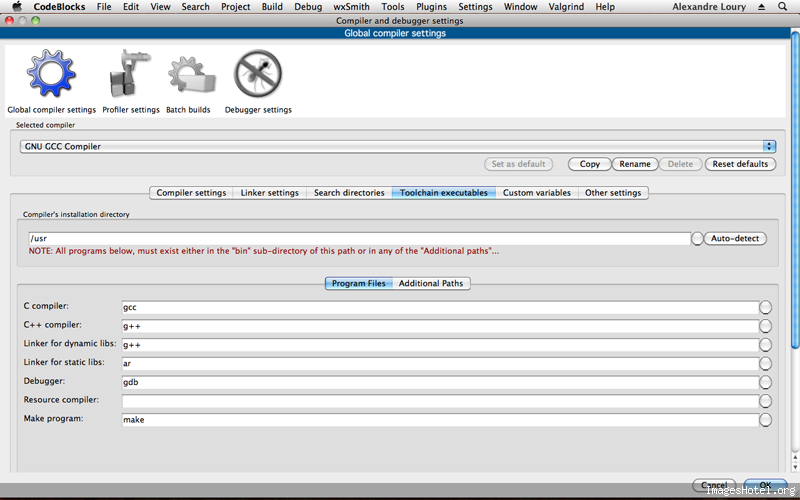The image size is (800, 500).
Task: Open the Project menu
Action: (x=235, y=7)
